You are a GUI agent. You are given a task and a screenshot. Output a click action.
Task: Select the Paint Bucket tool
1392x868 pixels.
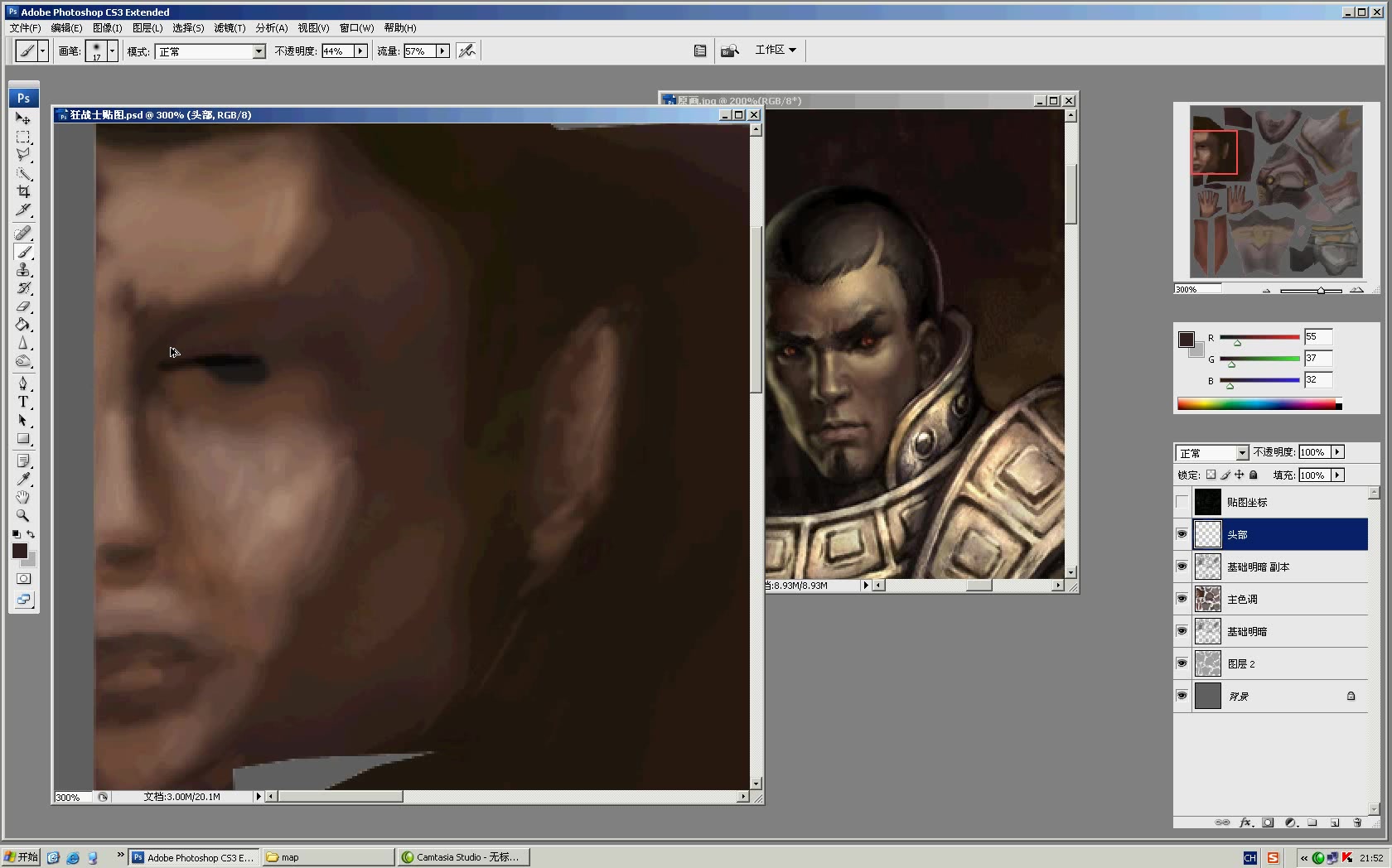pyautogui.click(x=23, y=325)
